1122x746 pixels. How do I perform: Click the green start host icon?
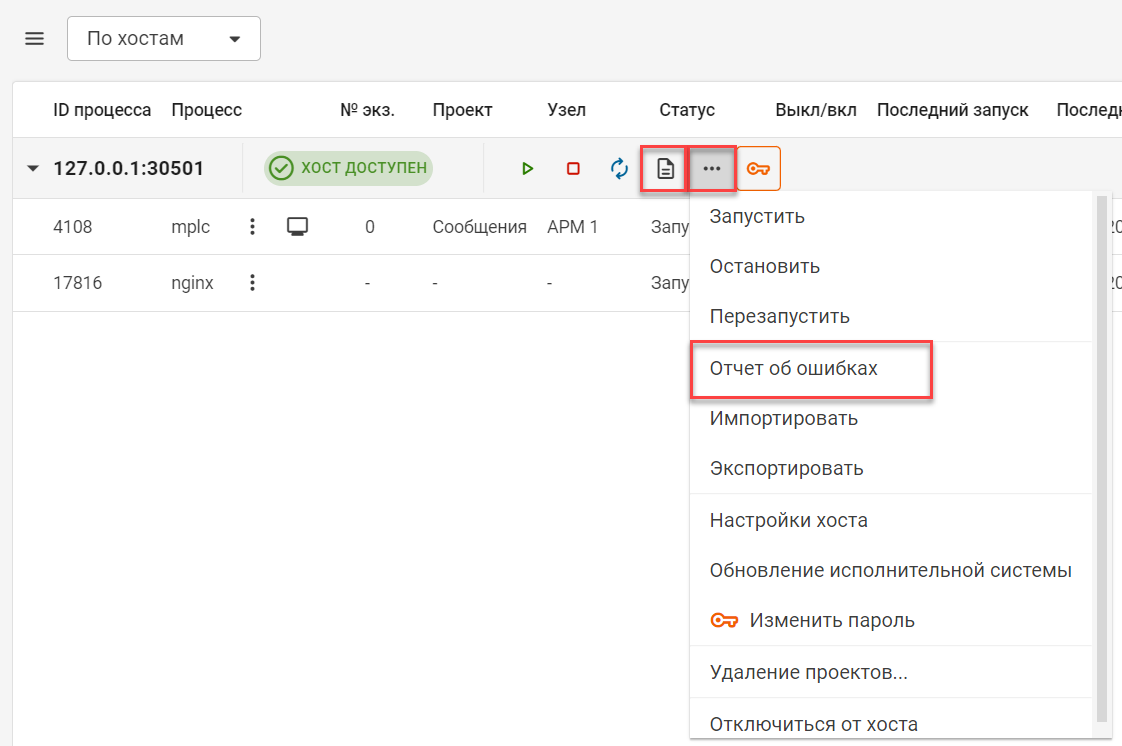click(x=527, y=169)
